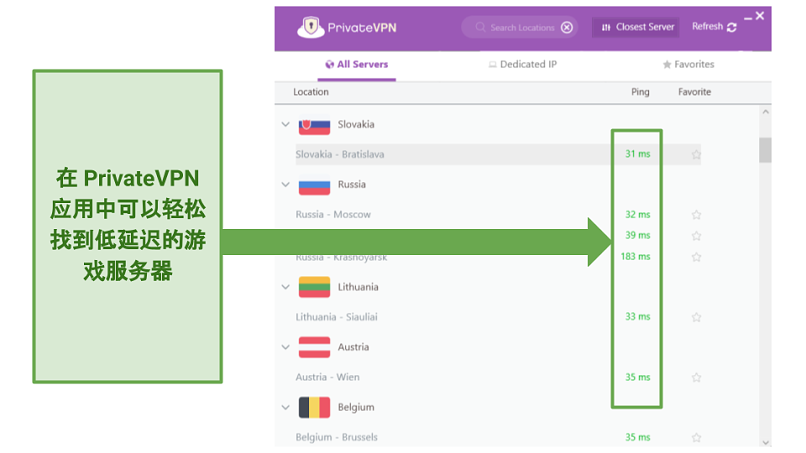Click the Favorite column header
This screenshot has width=806, height=453.
[694, 92]
